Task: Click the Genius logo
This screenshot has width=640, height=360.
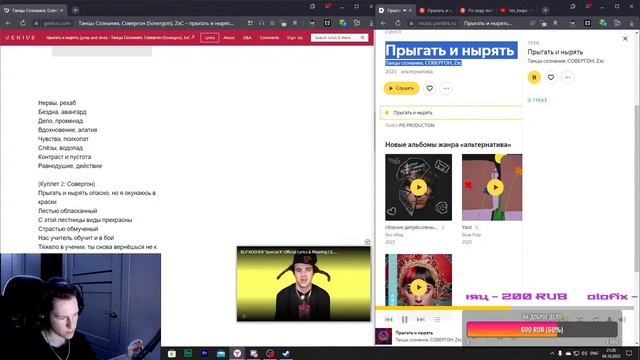Action: [20, 38]
